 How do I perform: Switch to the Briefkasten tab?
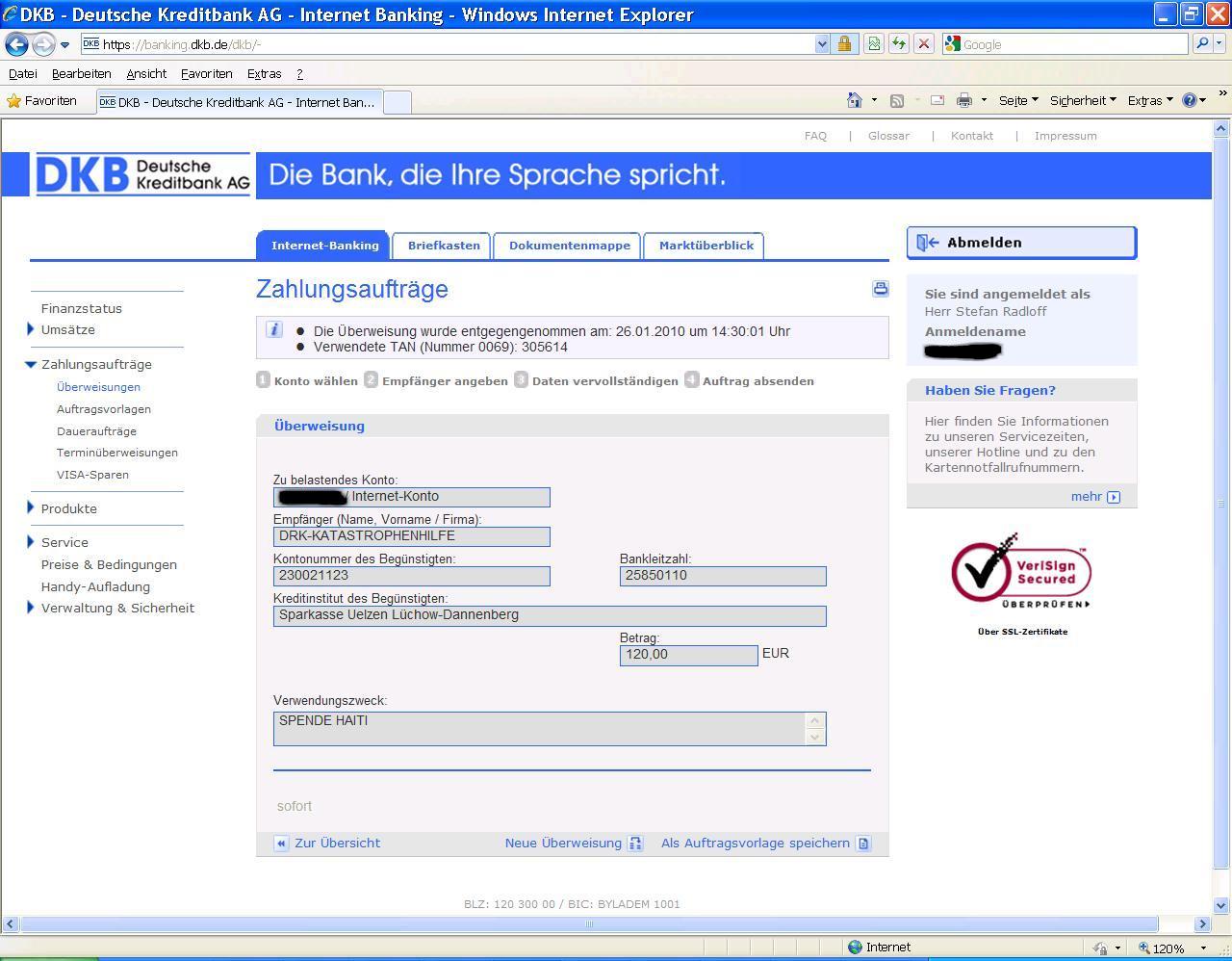pos(444,246)
